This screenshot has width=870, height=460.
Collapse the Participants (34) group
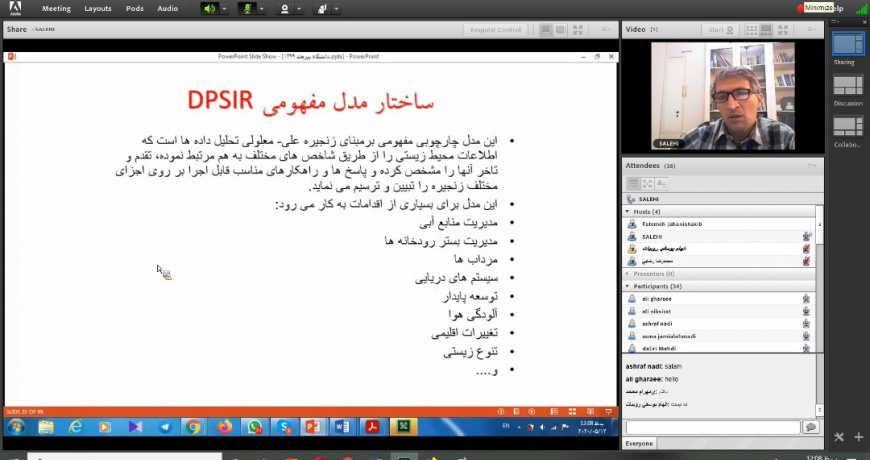(628, 286)
